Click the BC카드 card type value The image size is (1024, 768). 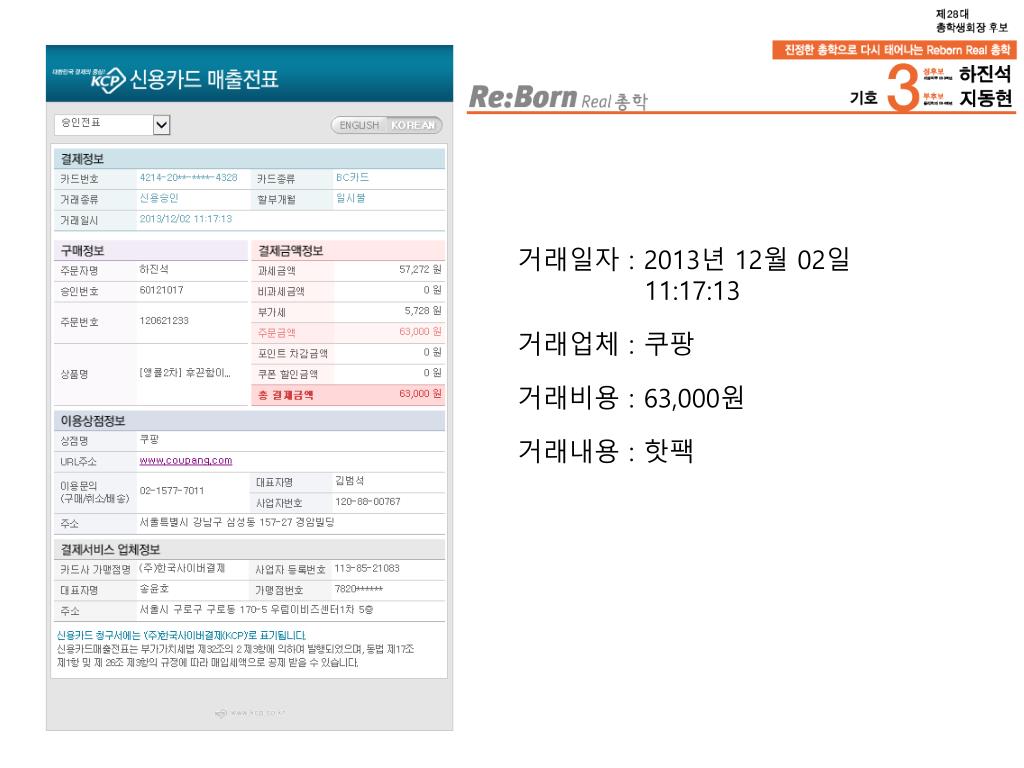point(353,178)
